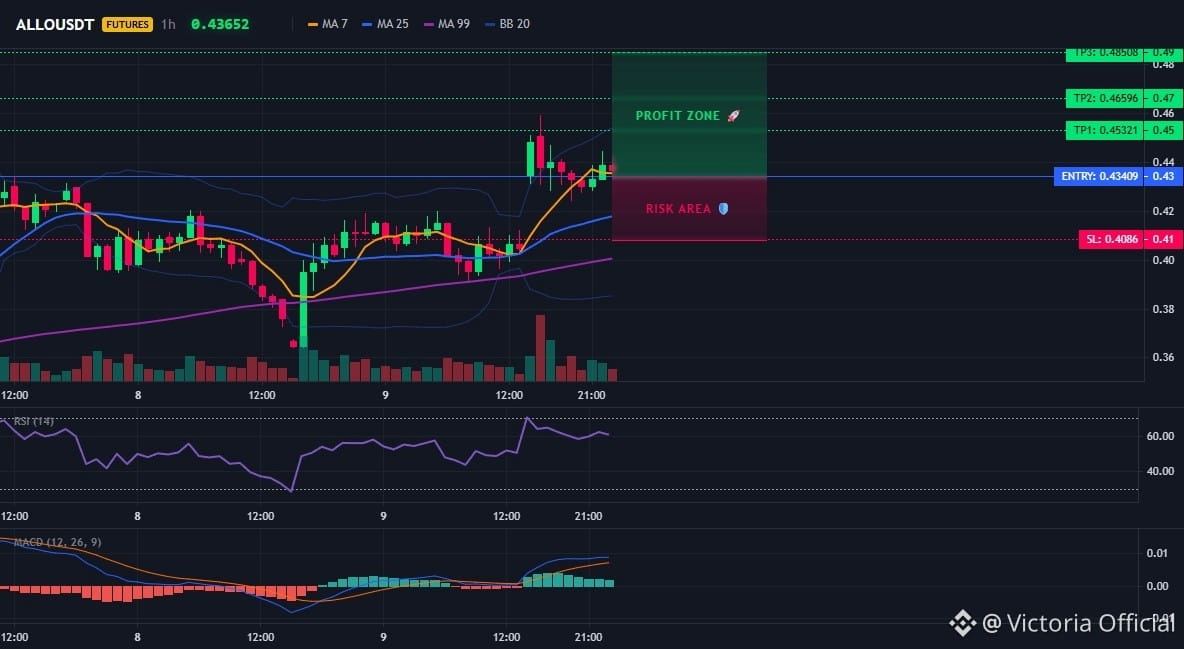Click the MACD (12, 26, 9) indicator label

pos(57,542)
